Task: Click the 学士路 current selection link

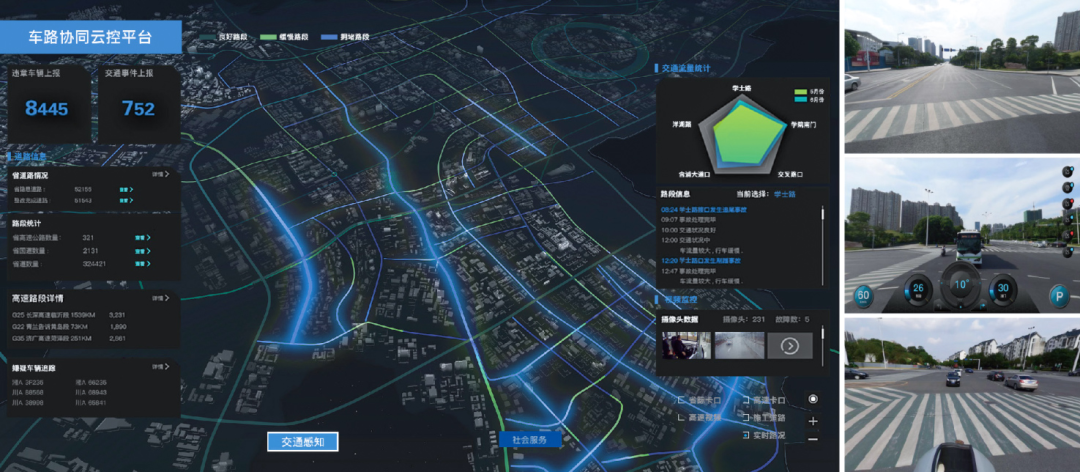Action: [x=785, y=193]
